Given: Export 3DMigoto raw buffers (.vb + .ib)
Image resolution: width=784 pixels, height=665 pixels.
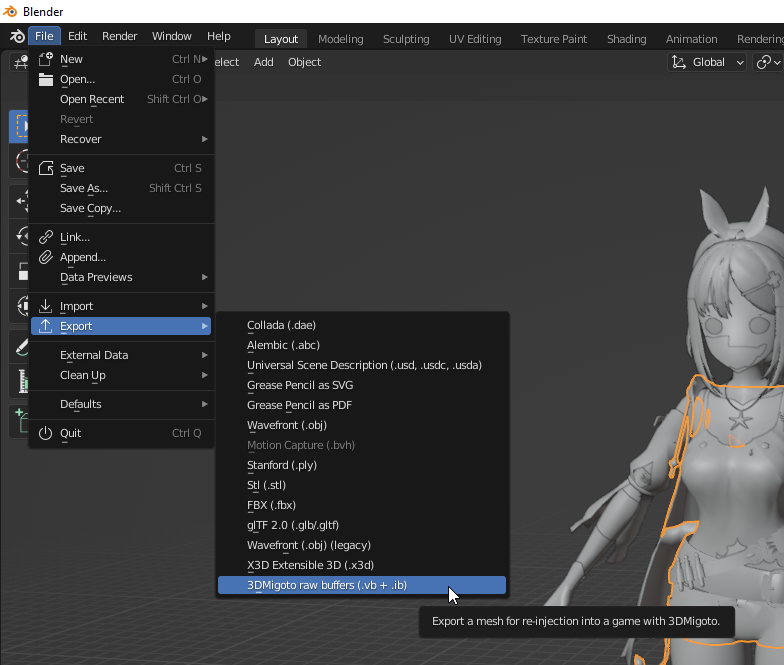Looking at the screenshot, I should (x=362, y=585).
